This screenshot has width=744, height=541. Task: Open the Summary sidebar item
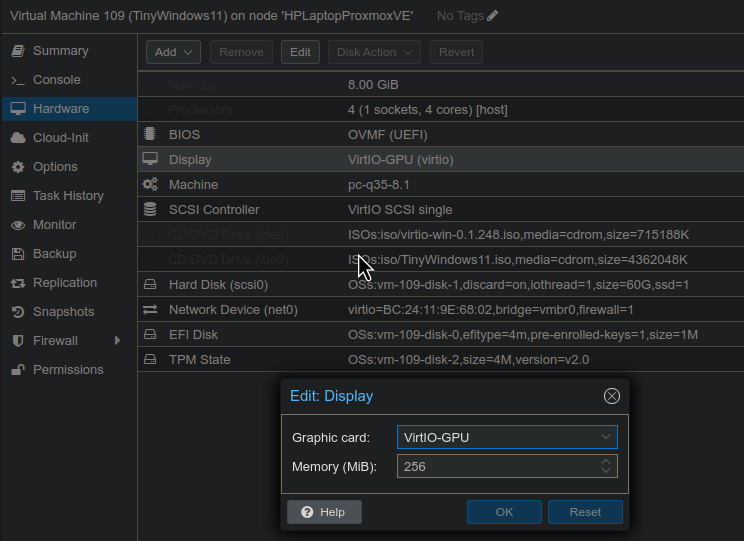point(60,51)
